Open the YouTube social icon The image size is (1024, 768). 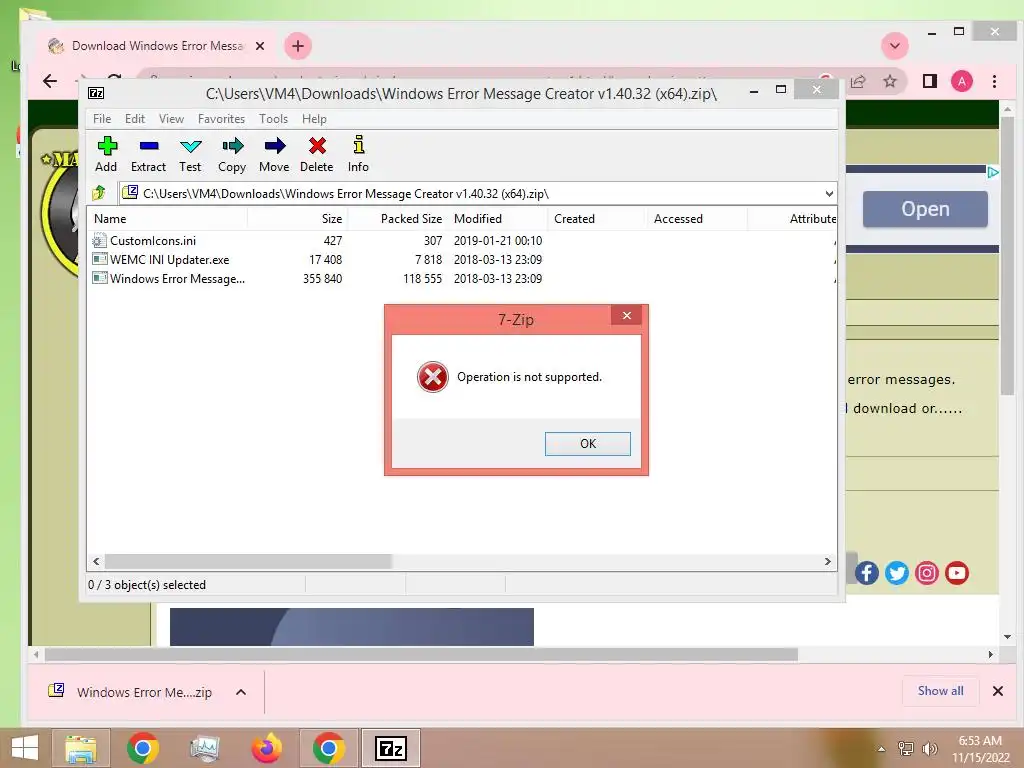click(x=957, y=573)
